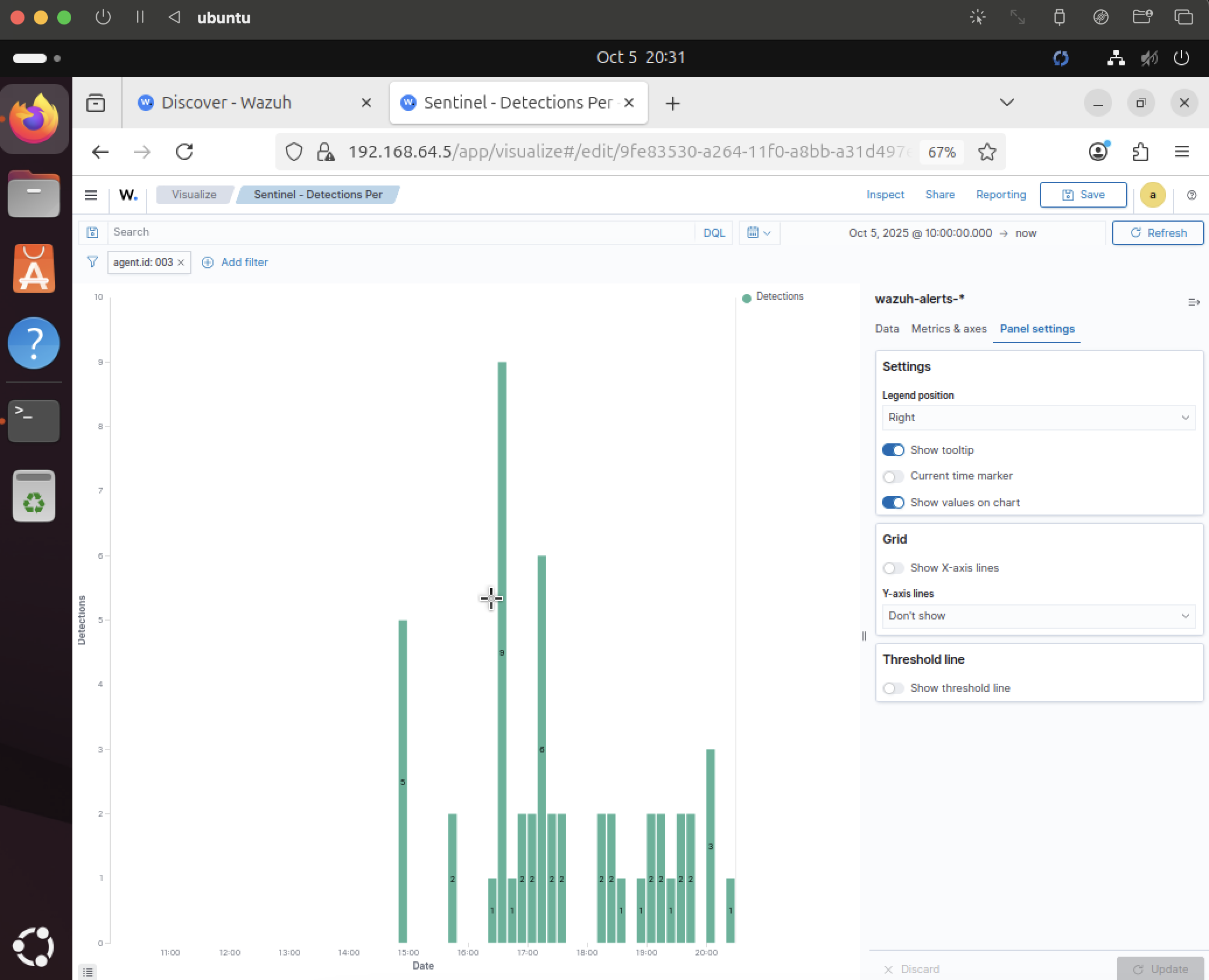Open the hamburger navigation menu

tap(91, 195)
